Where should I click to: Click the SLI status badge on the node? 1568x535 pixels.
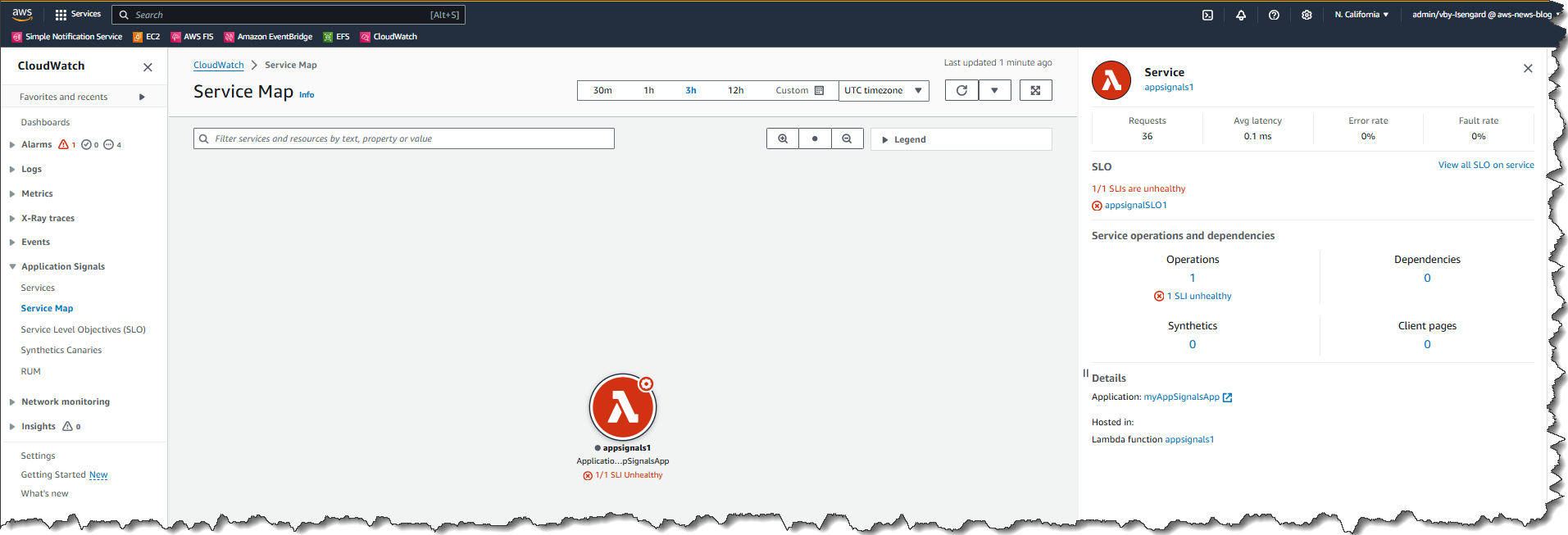pos(646,383)
